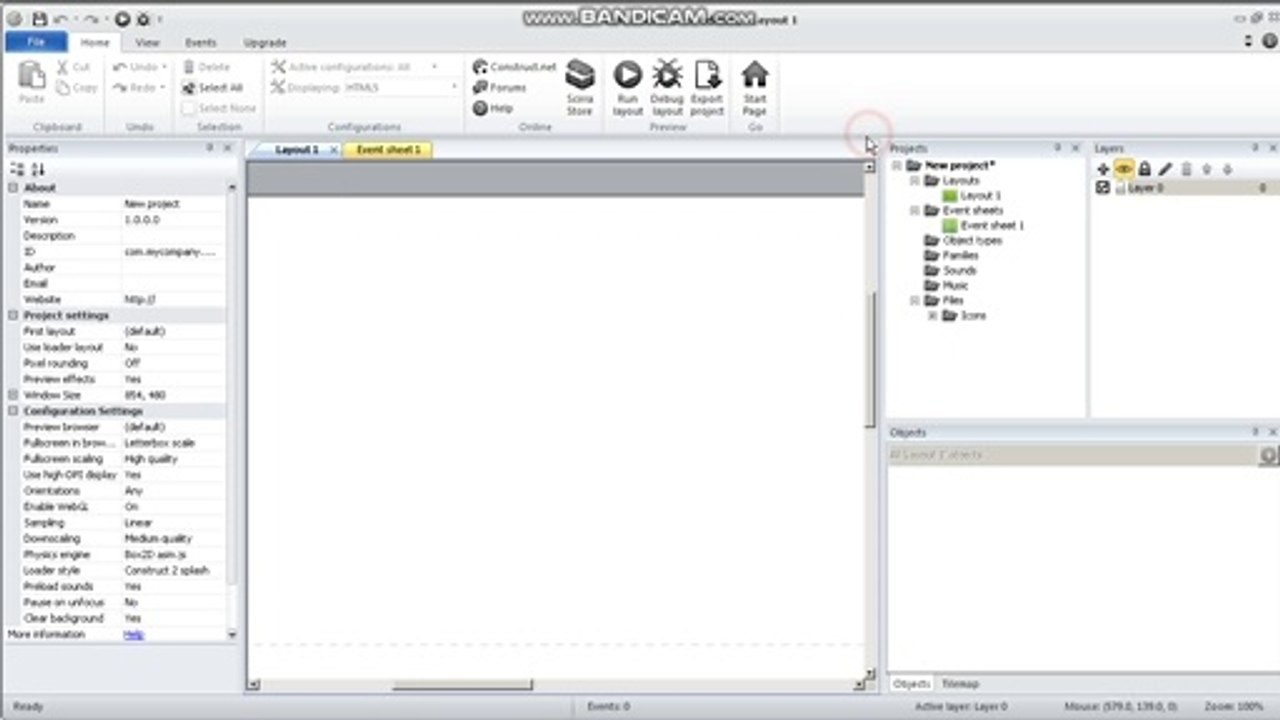Click the quick access Run layout play icon
1280x720 pixels.
point(122,19)
